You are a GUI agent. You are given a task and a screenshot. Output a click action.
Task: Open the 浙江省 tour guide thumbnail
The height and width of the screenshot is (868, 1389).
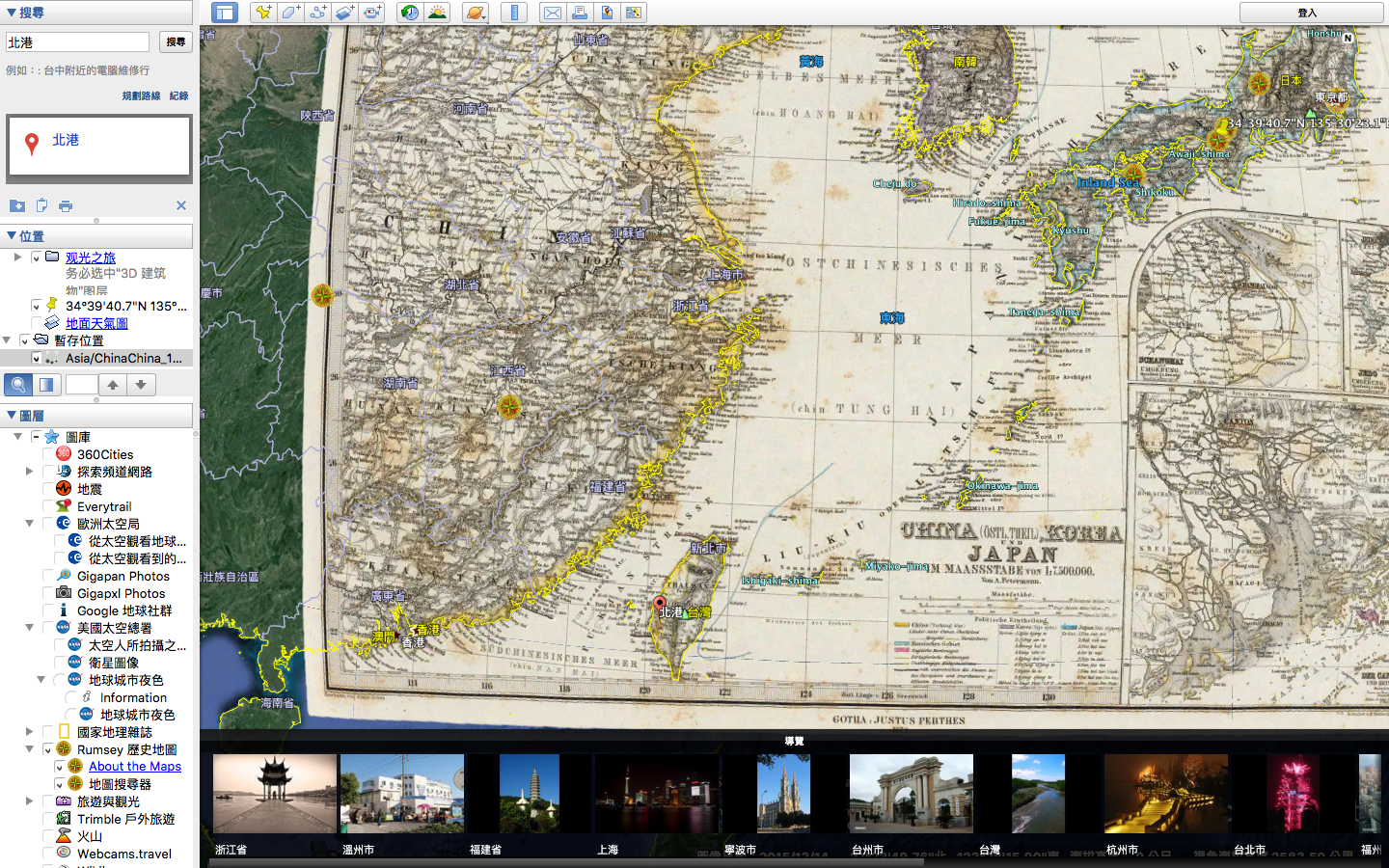point(275,794)
